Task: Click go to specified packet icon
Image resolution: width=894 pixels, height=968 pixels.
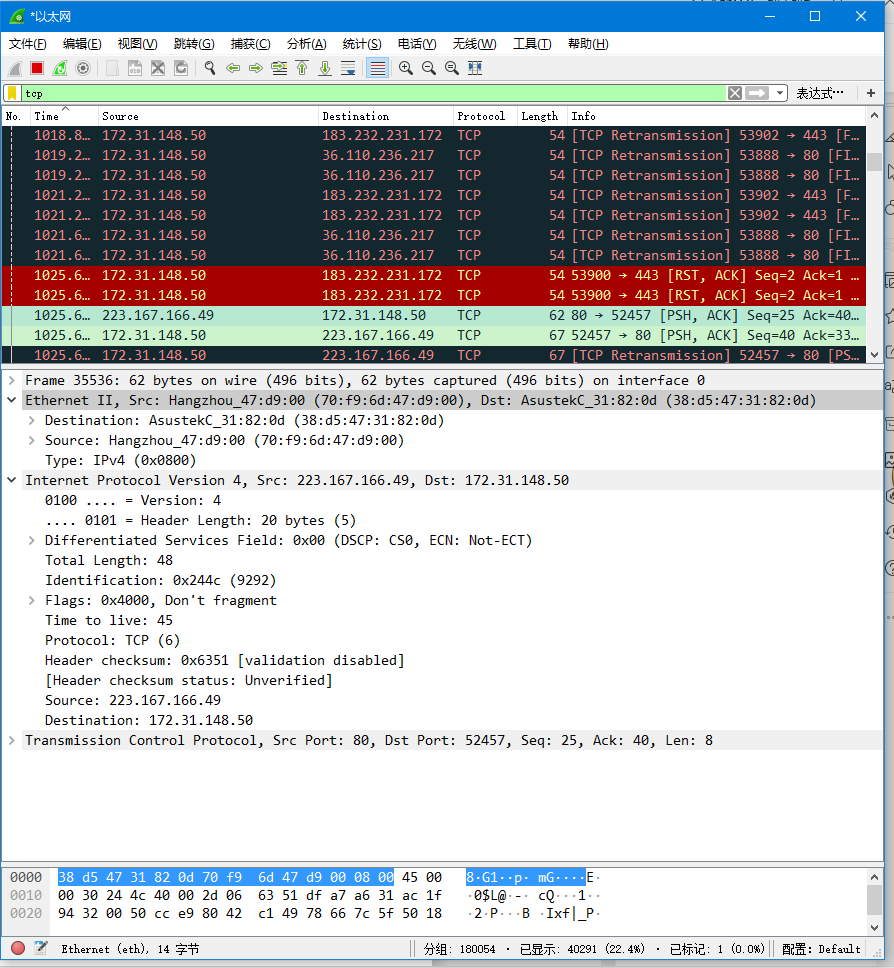Action: tap(279, 69)
